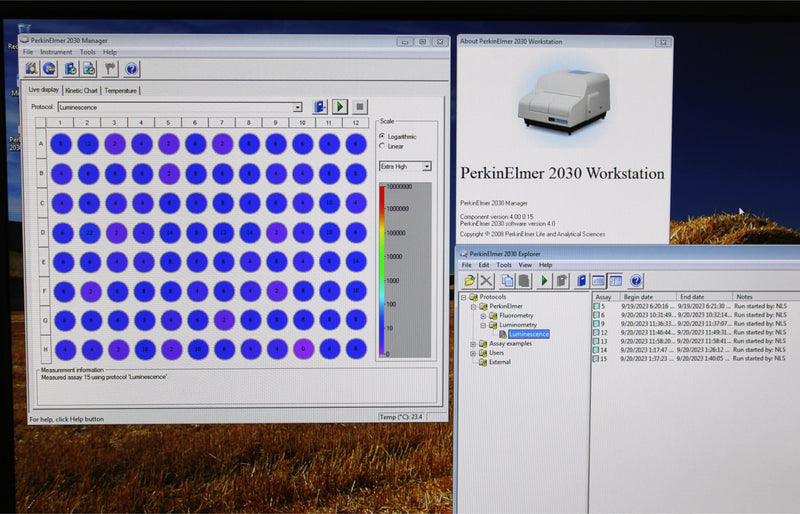Select the Linear scale radio button
This screenshot has height=514, width=800.
click(382, 146)
